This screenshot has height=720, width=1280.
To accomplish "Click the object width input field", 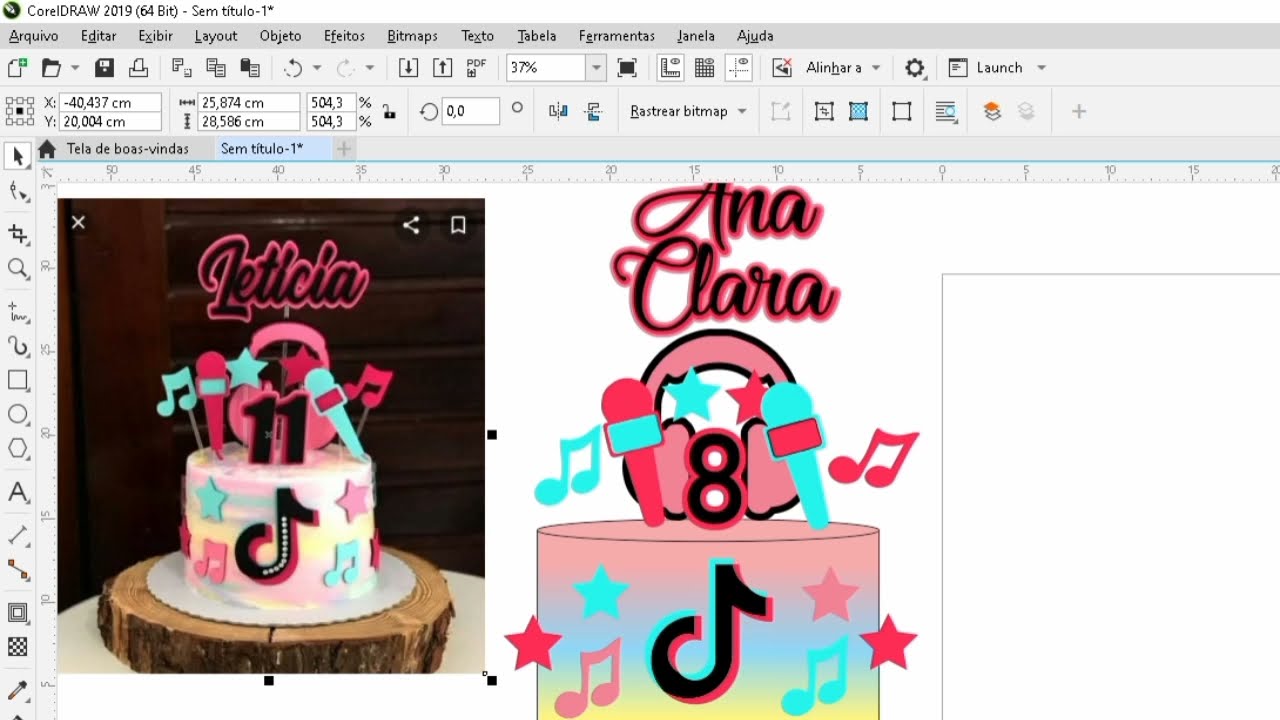I will (250, 103).
